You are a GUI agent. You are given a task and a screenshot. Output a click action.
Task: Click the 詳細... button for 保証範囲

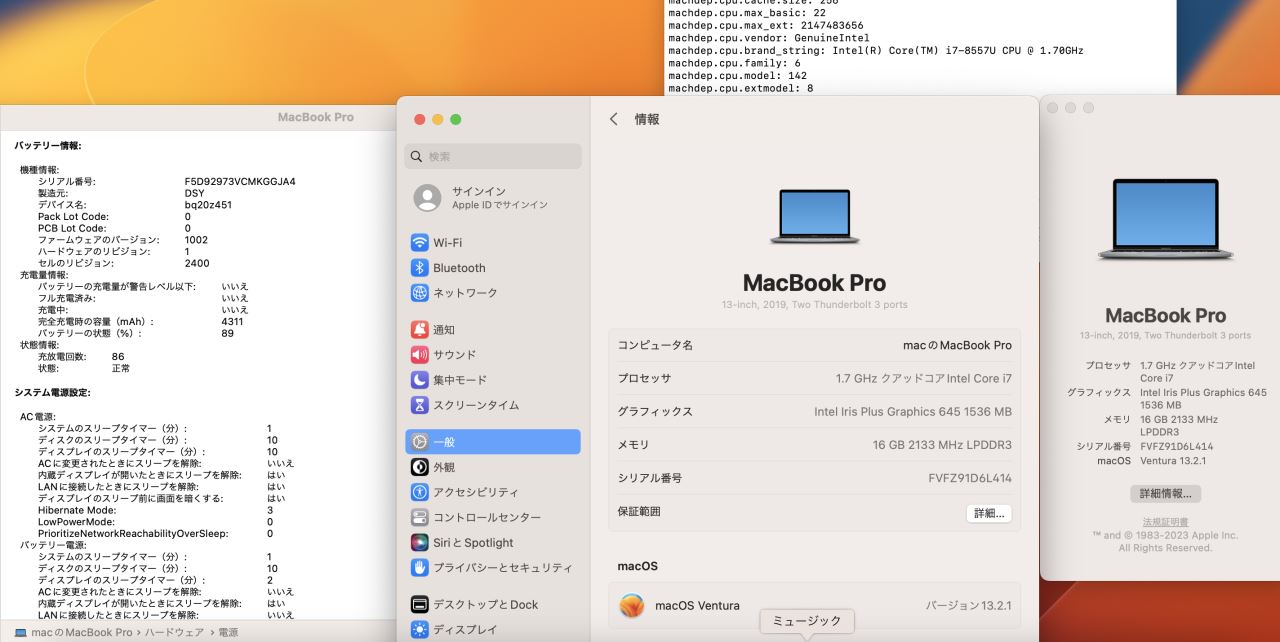989,513
